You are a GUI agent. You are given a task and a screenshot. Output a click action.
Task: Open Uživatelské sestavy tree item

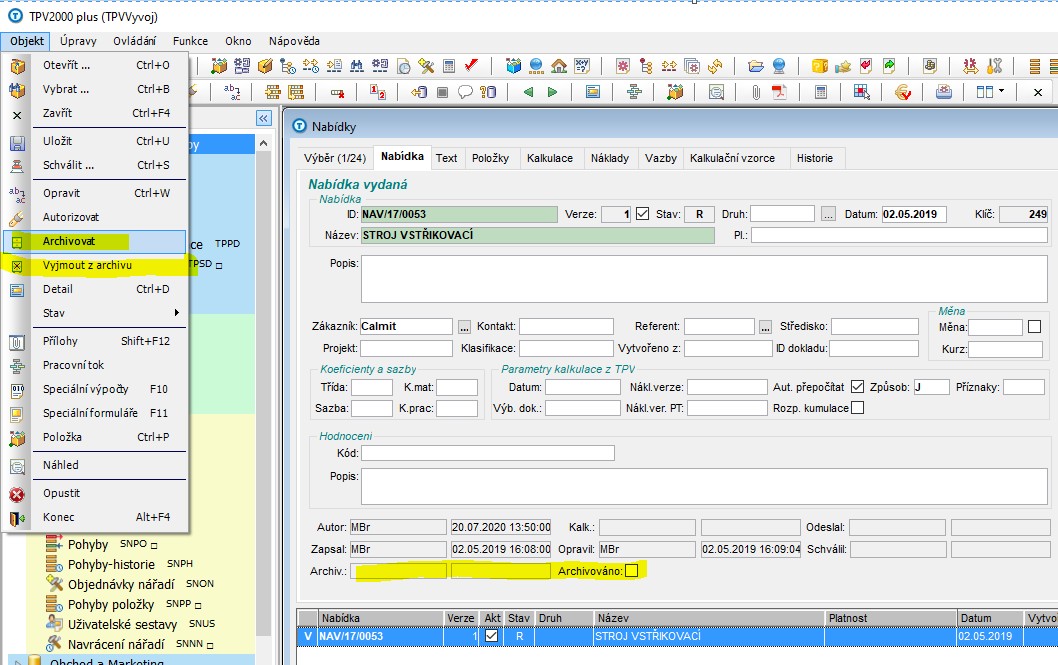123,624
